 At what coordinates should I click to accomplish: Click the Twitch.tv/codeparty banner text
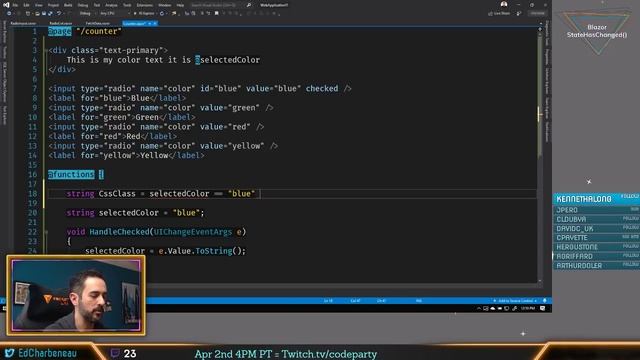(329, 354)
